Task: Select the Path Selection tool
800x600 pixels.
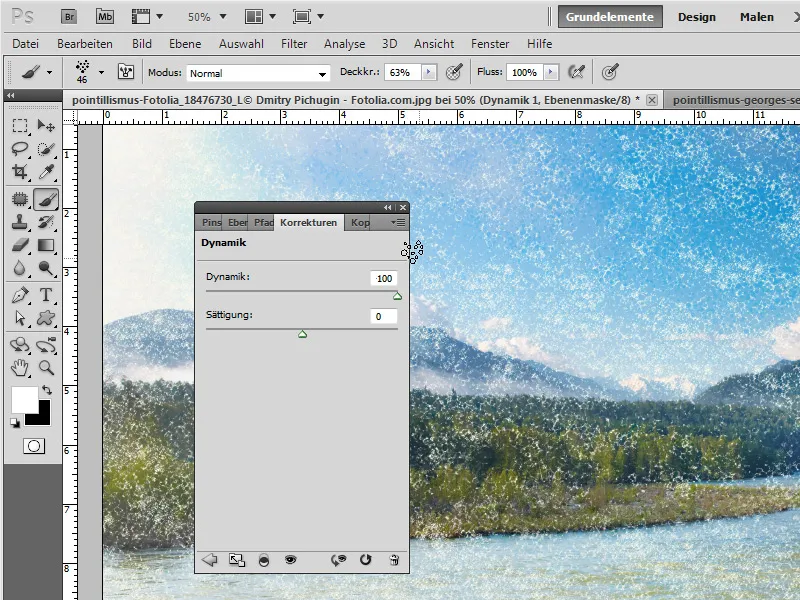Action: pos(20,318)
